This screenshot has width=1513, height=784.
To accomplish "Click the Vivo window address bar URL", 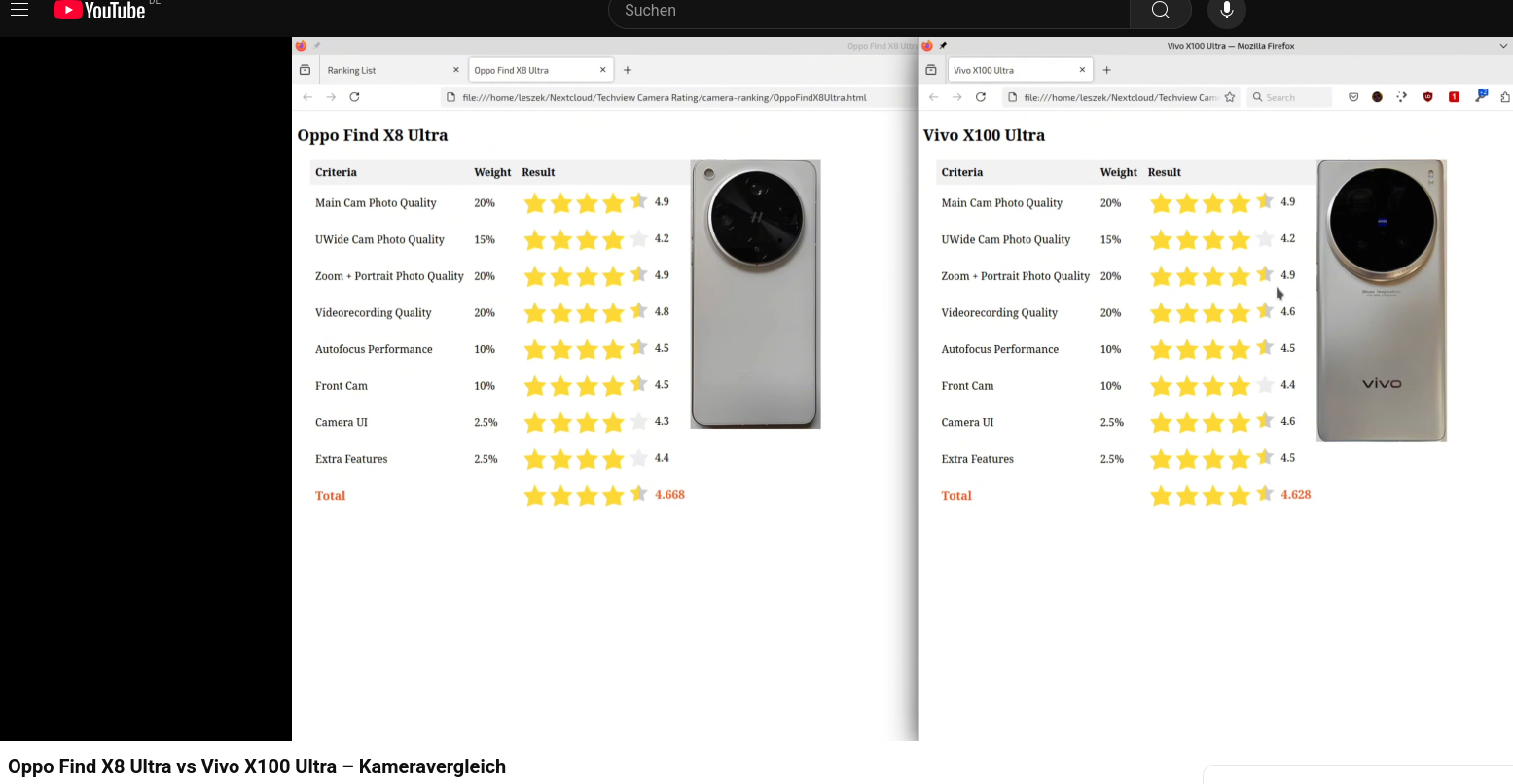I will pos(1120,97).
